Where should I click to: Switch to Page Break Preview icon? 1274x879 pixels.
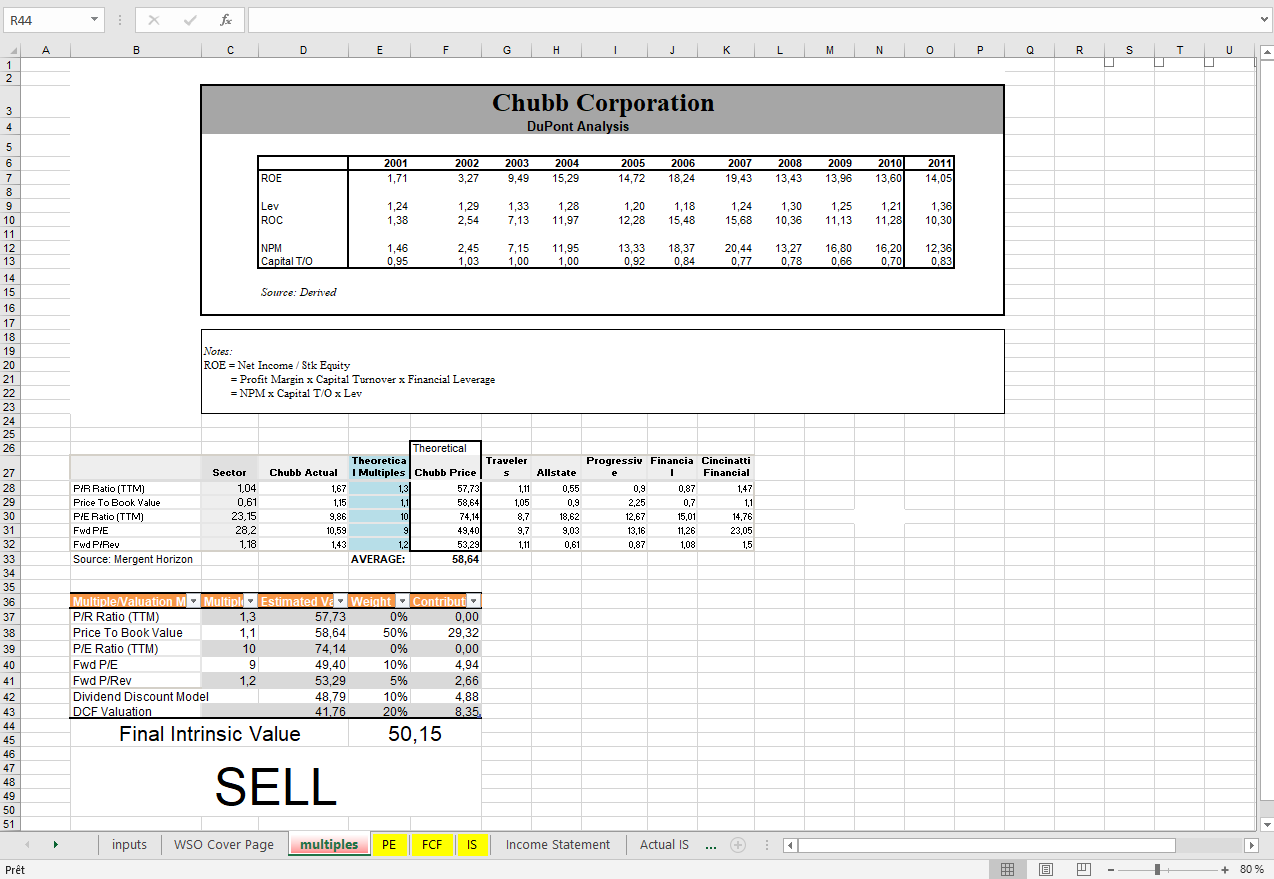[x=1083, y=870]
